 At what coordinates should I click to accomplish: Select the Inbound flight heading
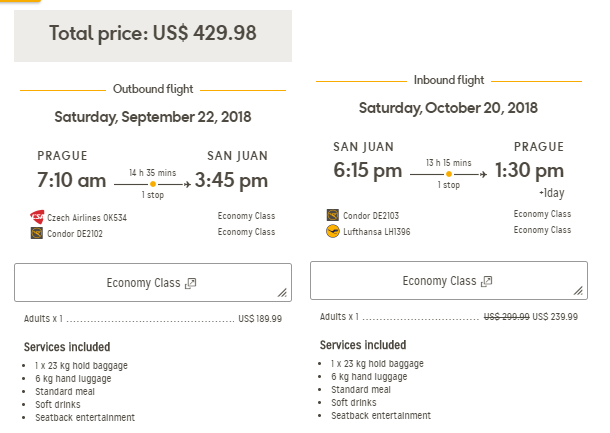tap(449, 80)
